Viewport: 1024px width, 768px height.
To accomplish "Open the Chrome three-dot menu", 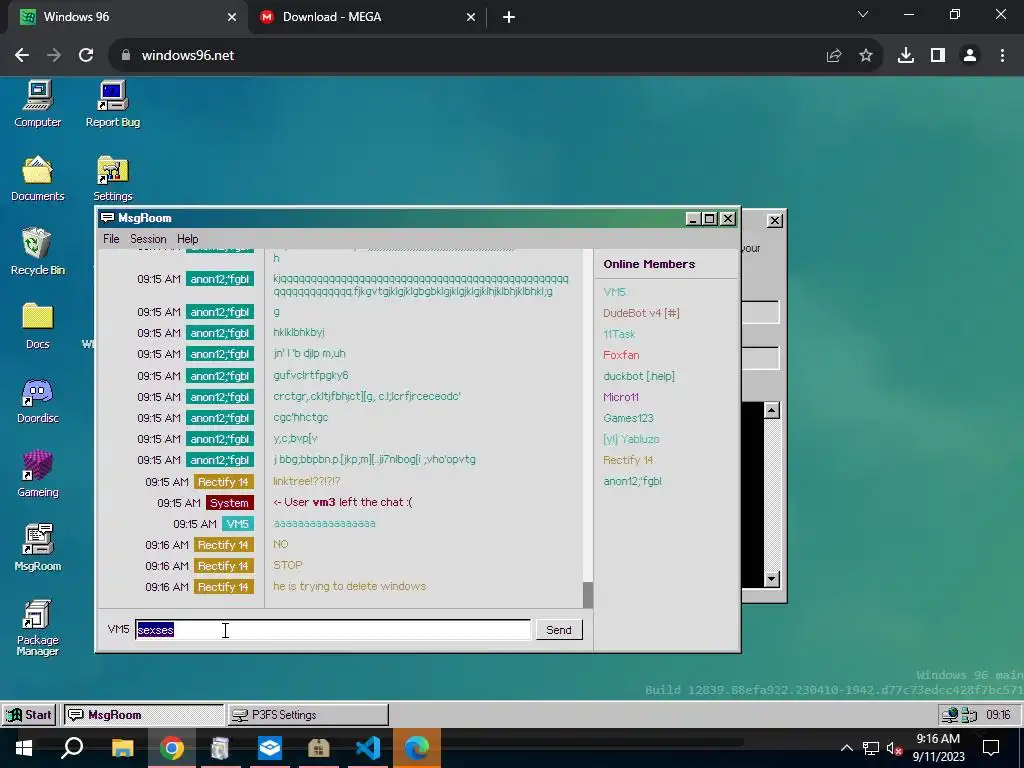I will [1002, 56].
